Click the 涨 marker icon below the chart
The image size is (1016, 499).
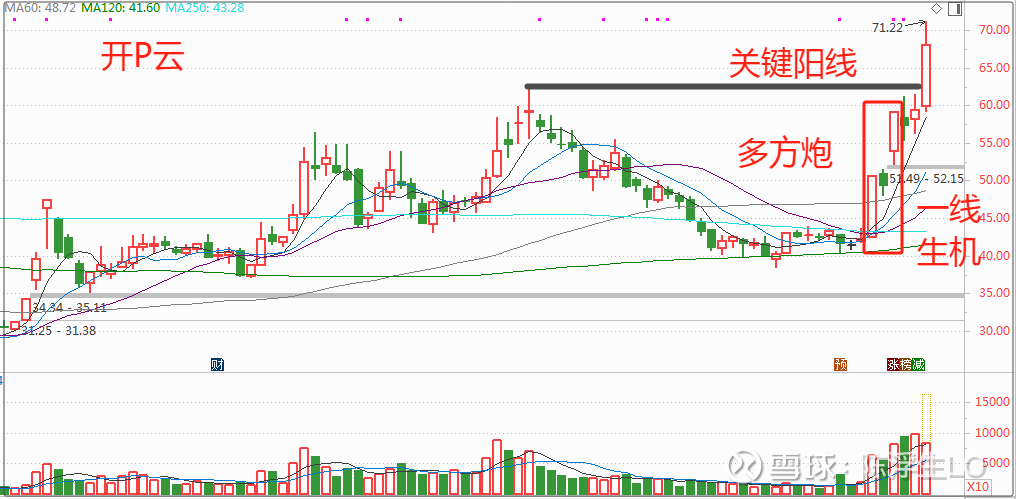(x=892, y=364)
